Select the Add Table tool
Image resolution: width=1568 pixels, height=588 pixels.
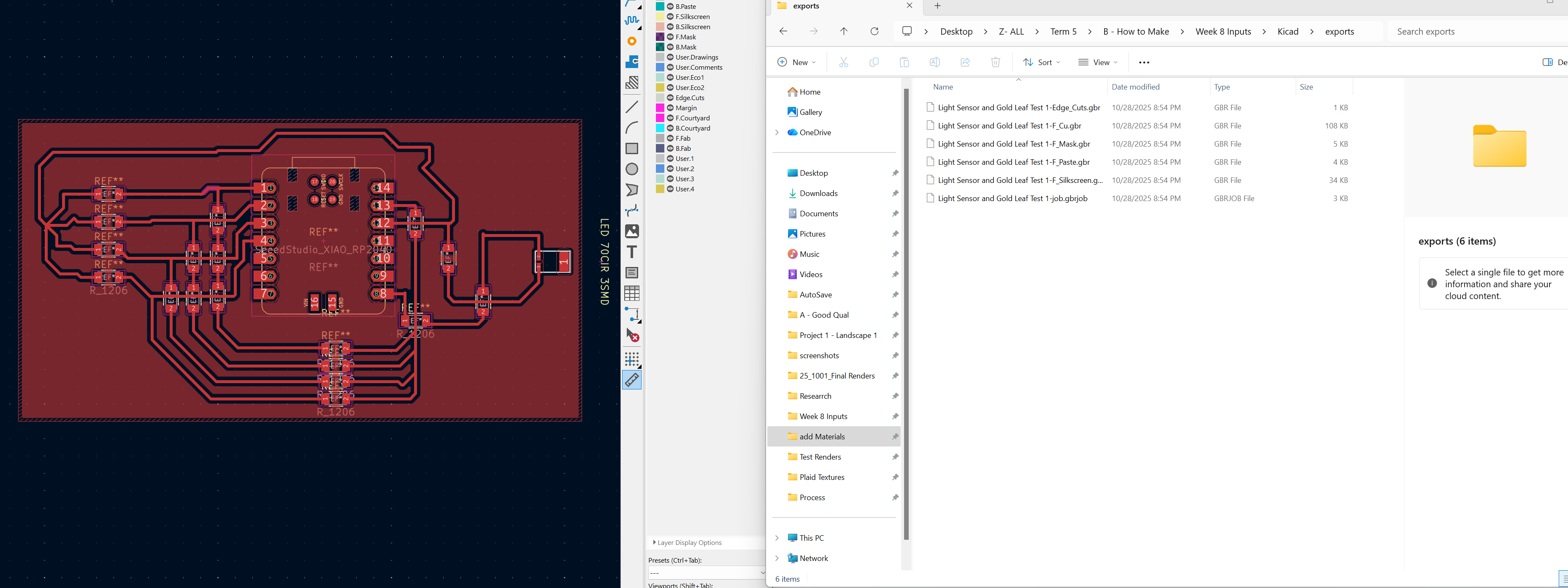632,293
